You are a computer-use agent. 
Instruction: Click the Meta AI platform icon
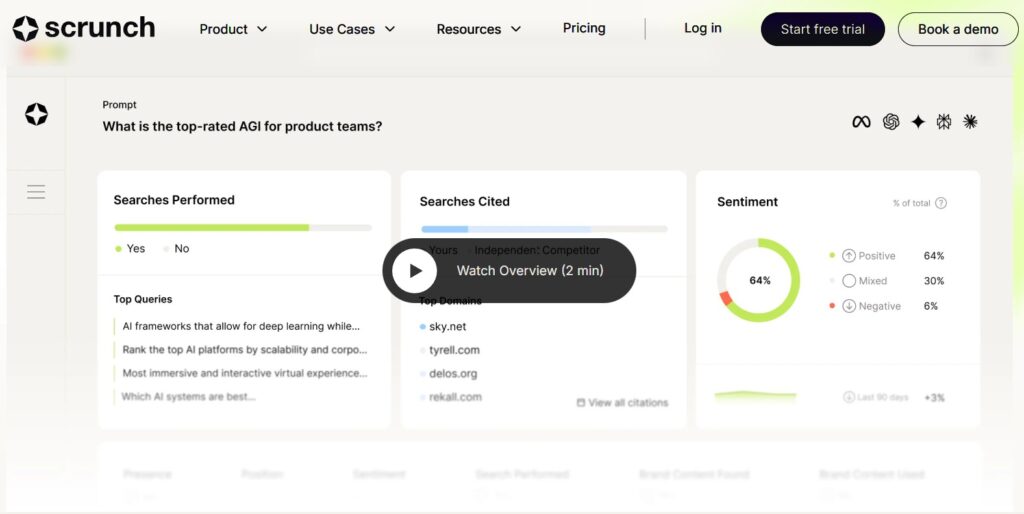tap(861, 122)
